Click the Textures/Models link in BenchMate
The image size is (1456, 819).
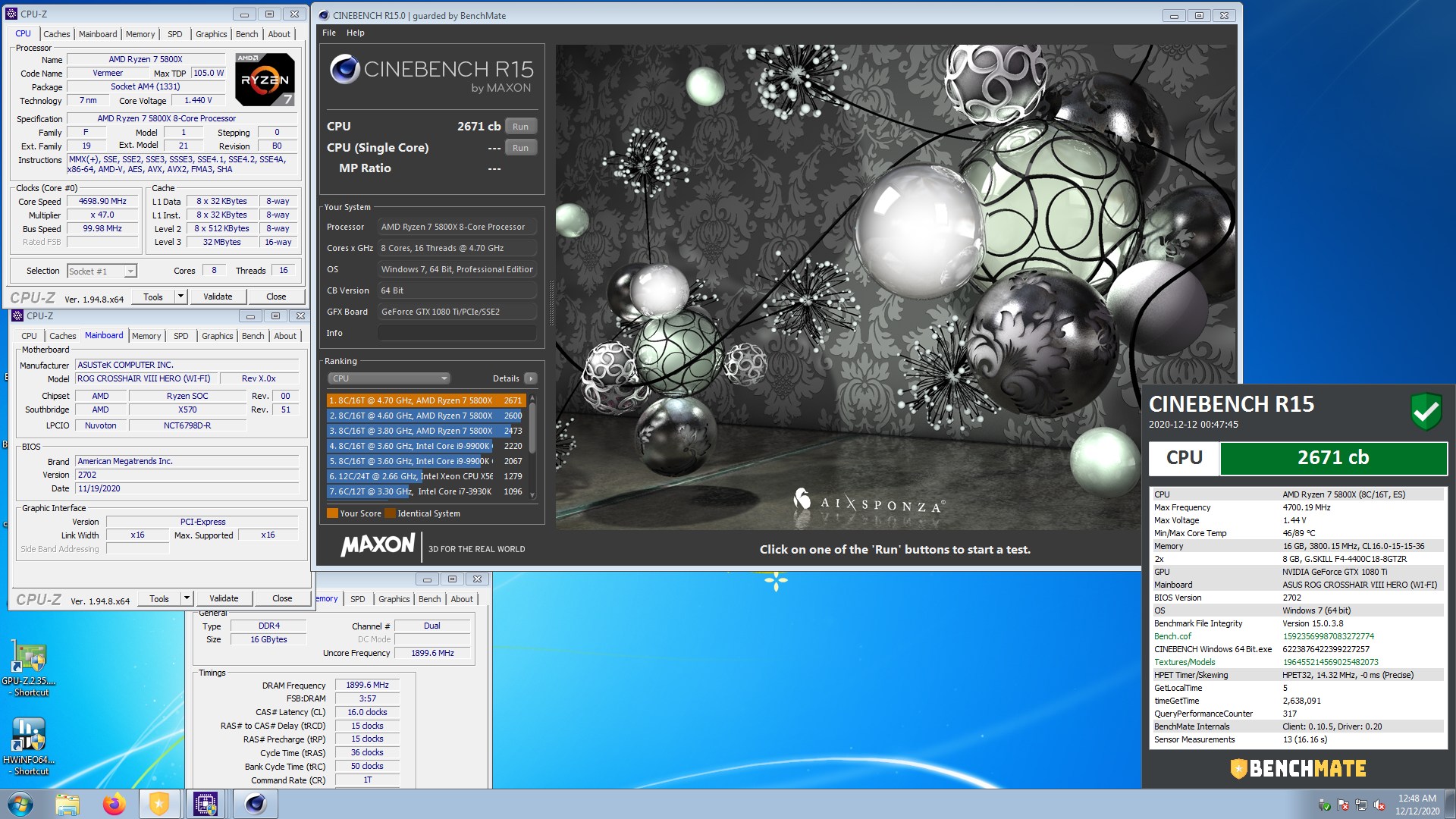tap(1185, 662)
